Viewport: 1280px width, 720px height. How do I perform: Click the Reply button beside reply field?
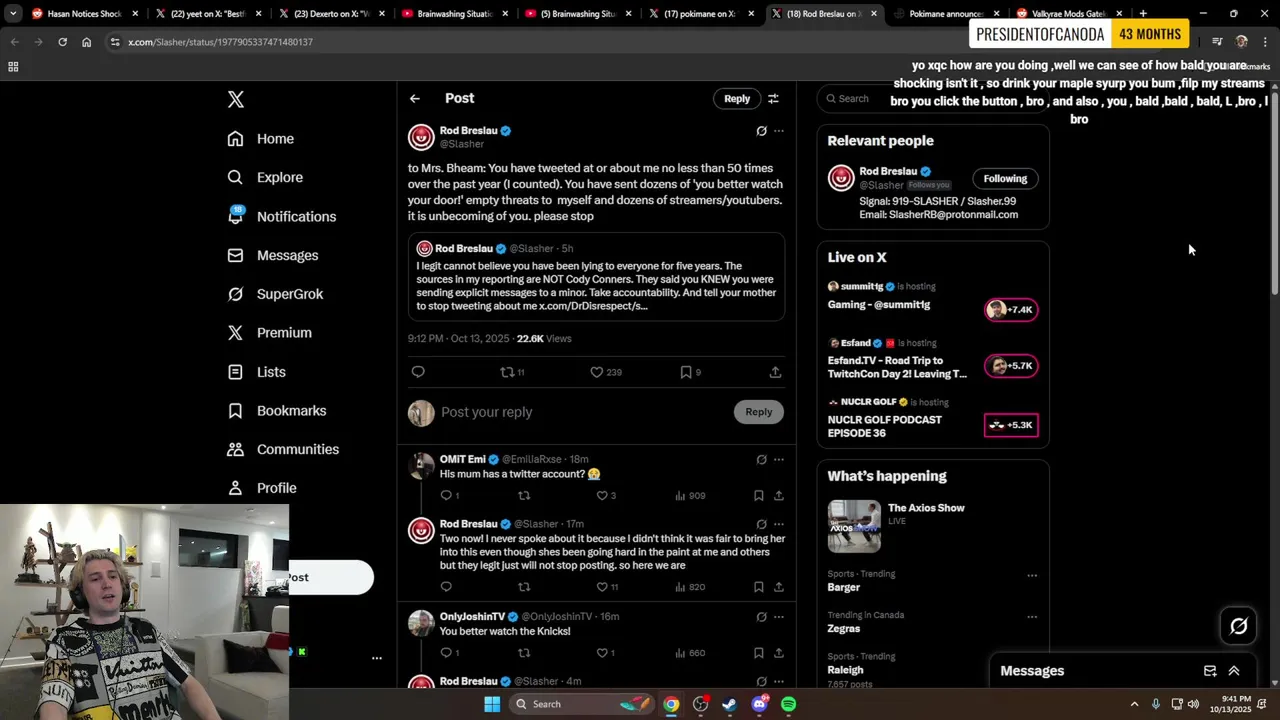coord(758,412)
